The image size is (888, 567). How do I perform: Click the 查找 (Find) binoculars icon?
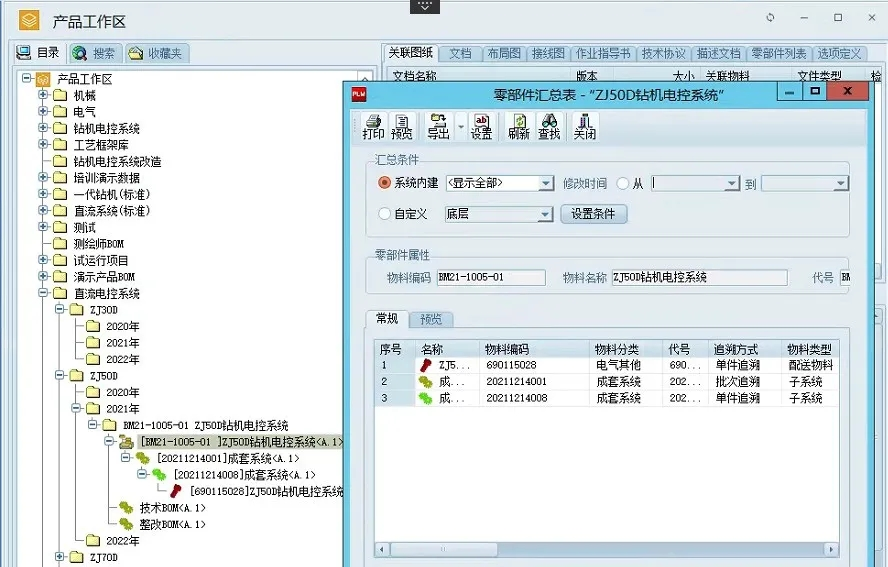point(549,126)
